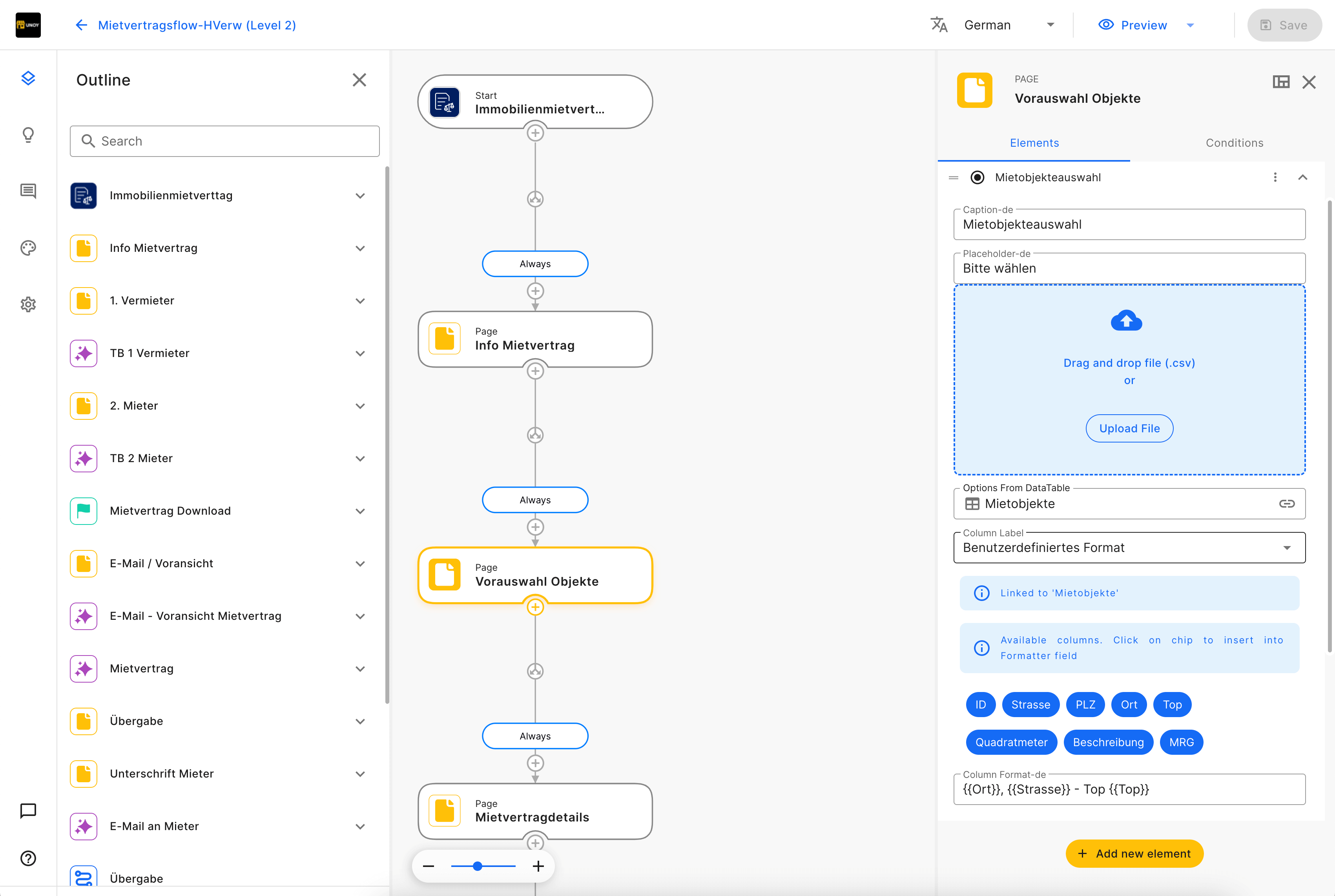Click the canvas zoom slider handle

477,866
